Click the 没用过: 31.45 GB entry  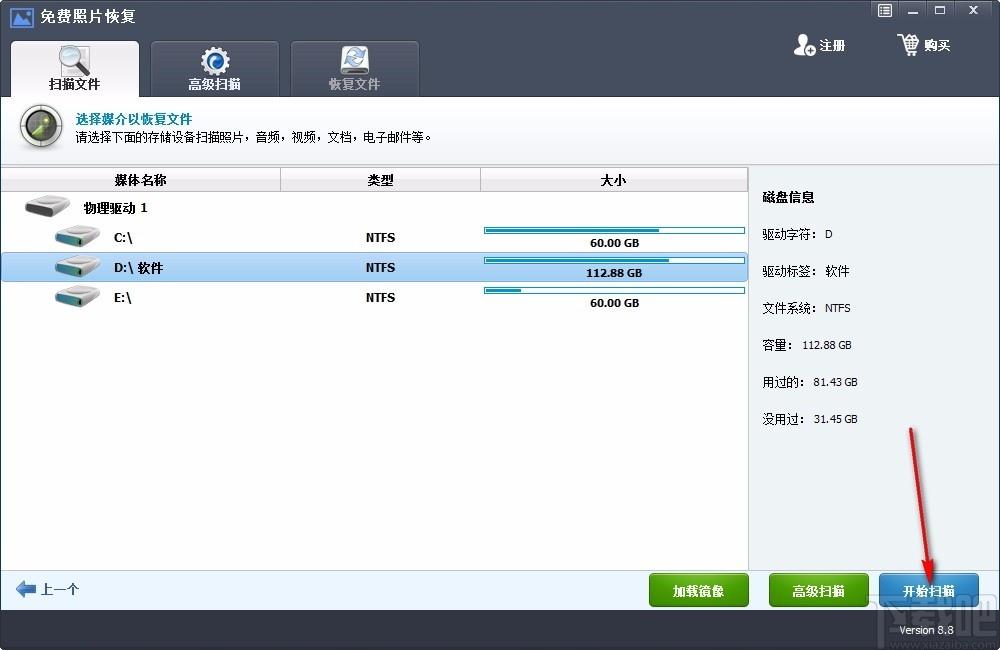tap(810, 419)
